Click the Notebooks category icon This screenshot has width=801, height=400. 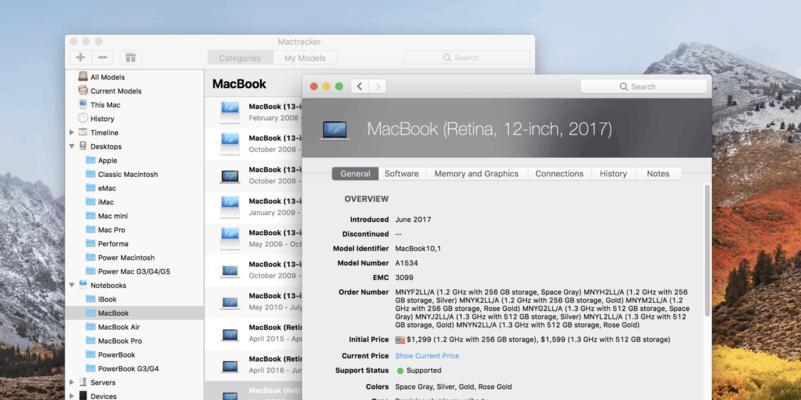(83, 285)
